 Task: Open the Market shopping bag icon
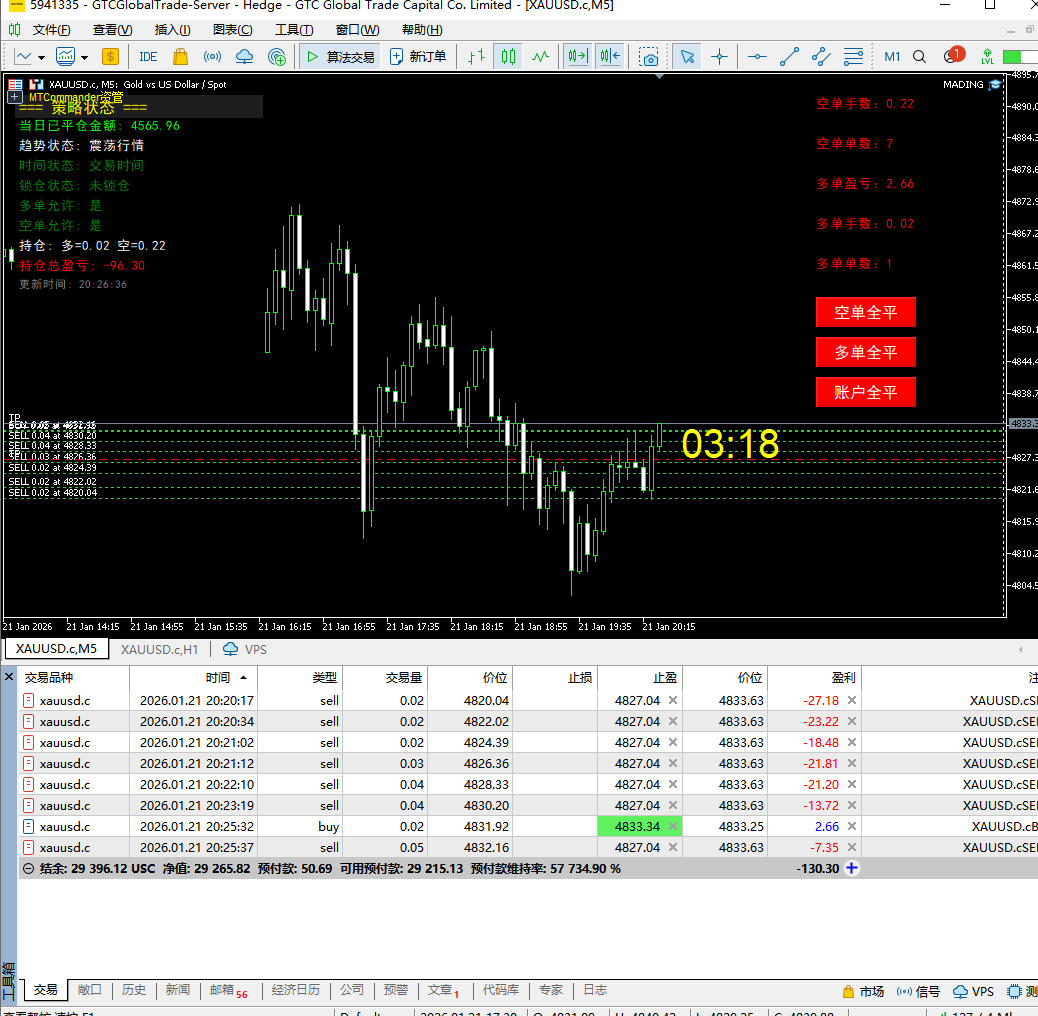[180, 57]
